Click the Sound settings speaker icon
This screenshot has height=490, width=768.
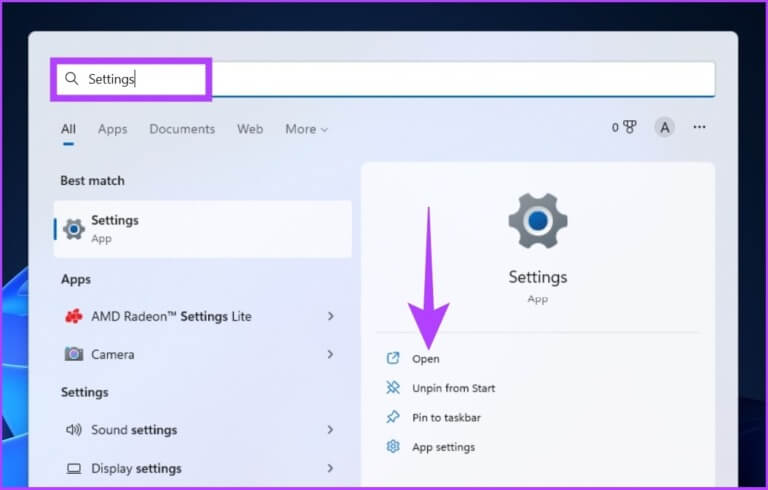coord(74,430)
